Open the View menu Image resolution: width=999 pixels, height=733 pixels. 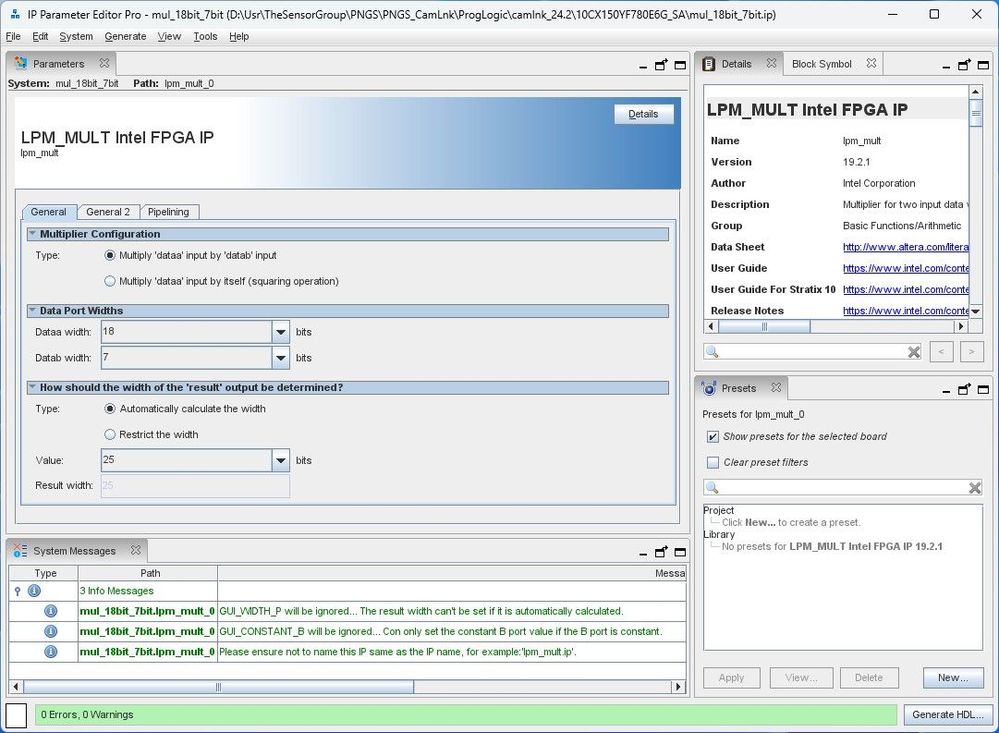(x=169, y=36)
